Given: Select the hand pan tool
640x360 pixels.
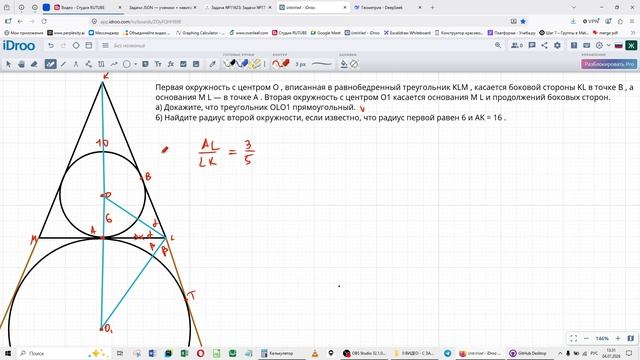Looking at the screenshot, I should tap(21, 64).
